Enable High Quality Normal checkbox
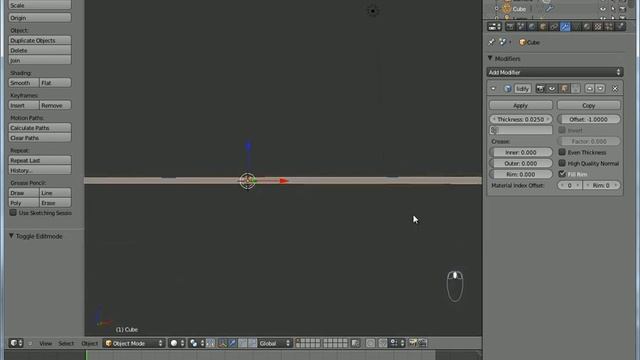The height and width of the screenshot is (360, 640). 562,163
